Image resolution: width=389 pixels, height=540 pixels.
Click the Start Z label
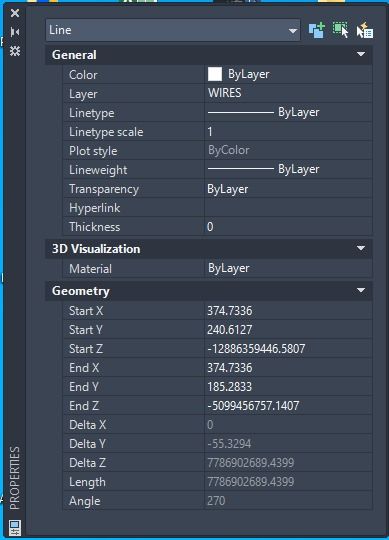(x=86, y=349)
